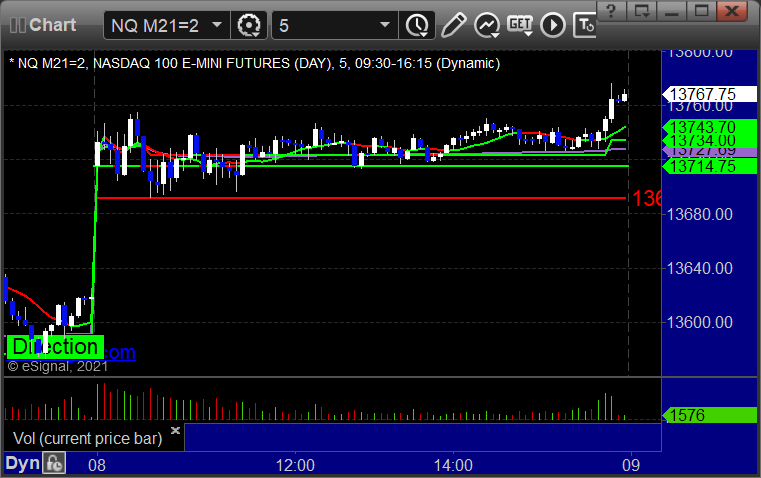The width and height of the screenshot is (761, 478).
Task: Open the studies chart-line icon
Action: point(487,25)
